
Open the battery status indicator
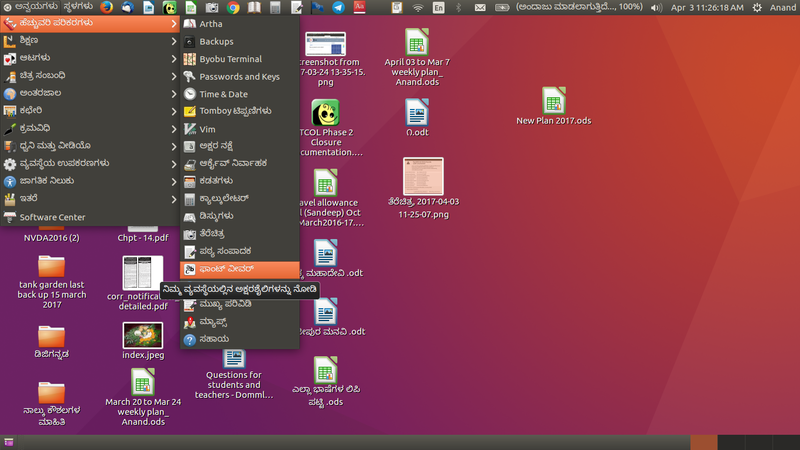coord(502,8)
